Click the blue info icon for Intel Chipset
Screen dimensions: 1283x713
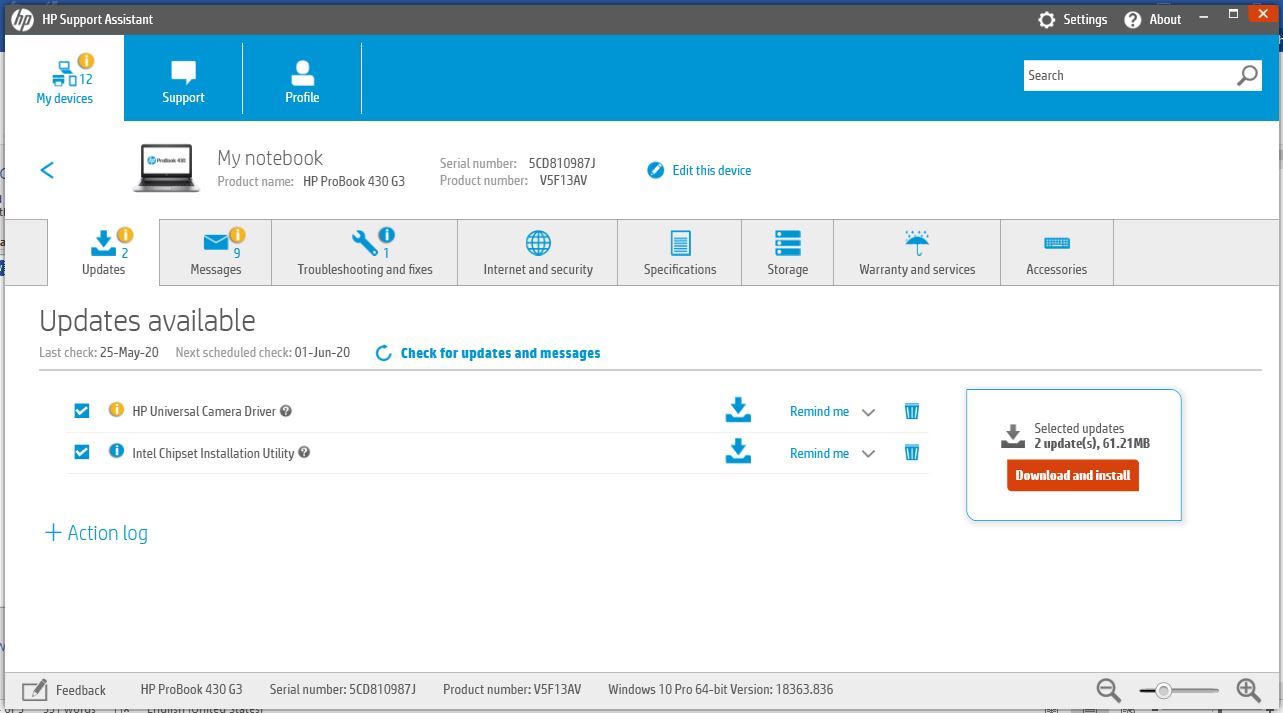pos(116,451)
